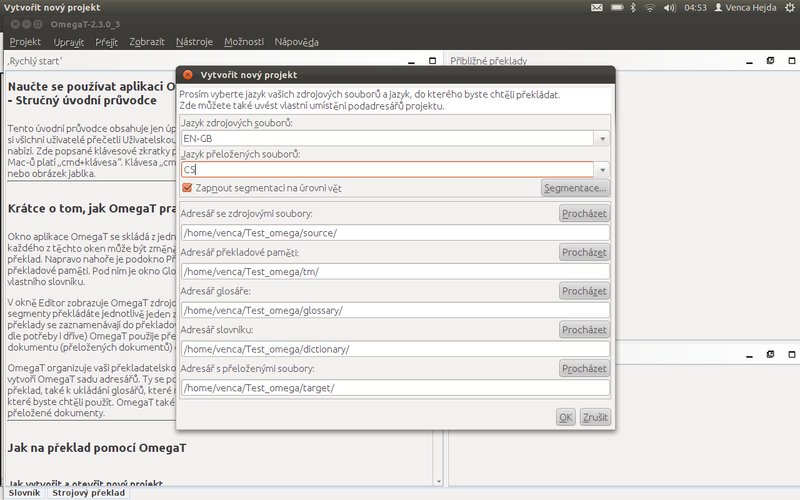
Task: Click the Wi-Fi network icon
Action: tap(649, 7)
